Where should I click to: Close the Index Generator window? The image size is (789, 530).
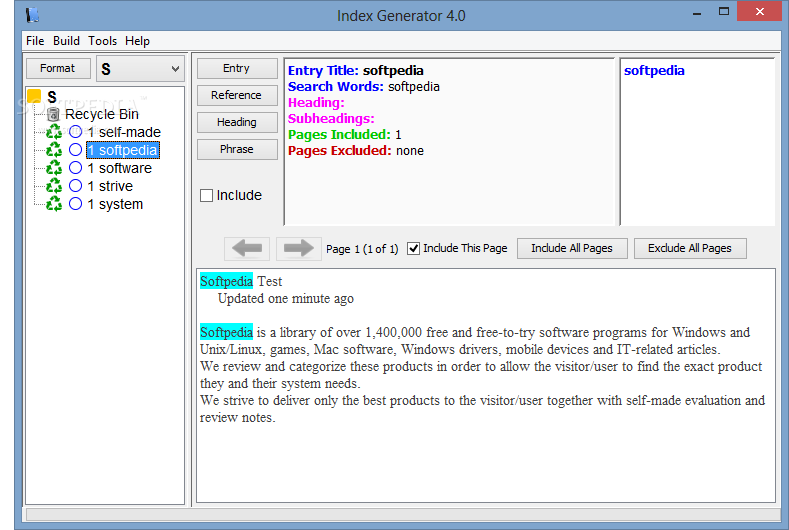(x=759, y=11)
